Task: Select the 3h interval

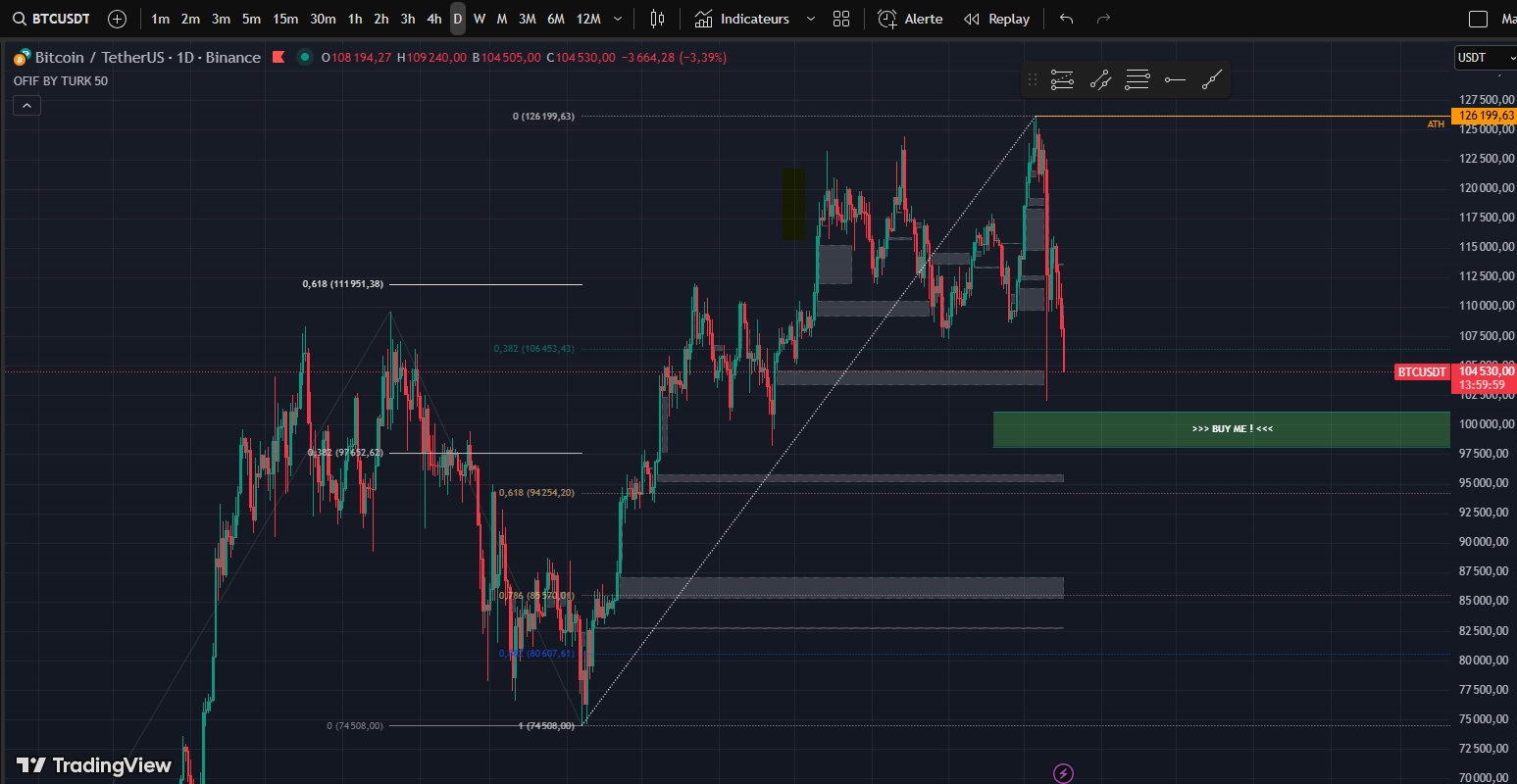Action: point(408,19)
